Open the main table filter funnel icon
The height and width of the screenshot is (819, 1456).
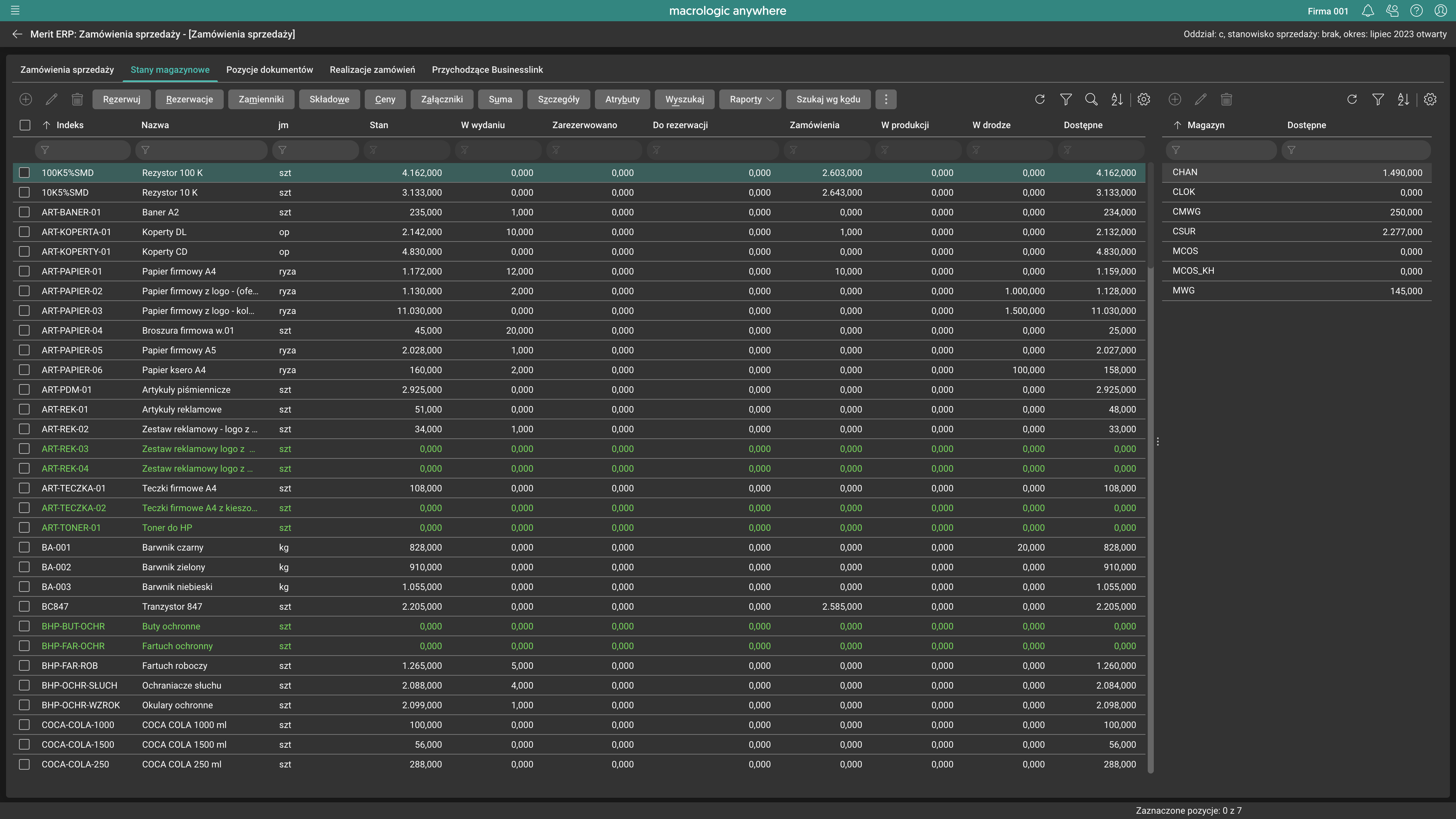tap(1065, 99)
